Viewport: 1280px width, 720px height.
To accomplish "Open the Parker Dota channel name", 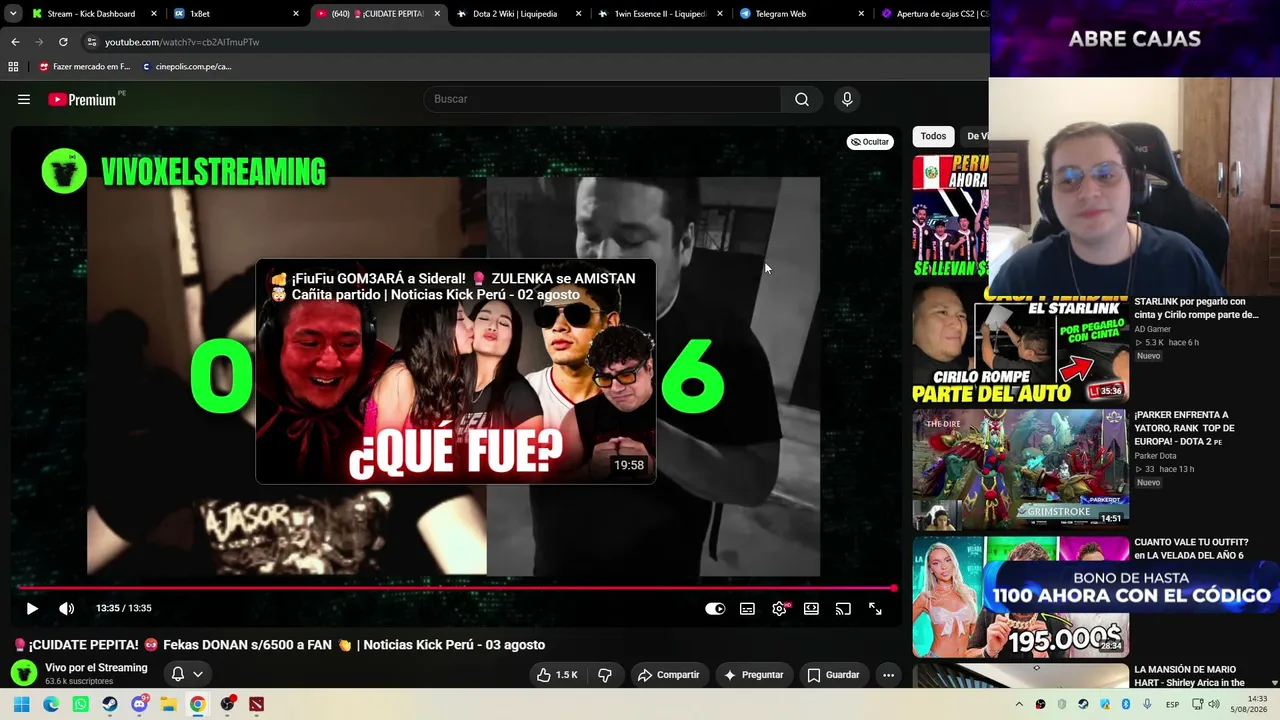I will (x=1155, y=456).
